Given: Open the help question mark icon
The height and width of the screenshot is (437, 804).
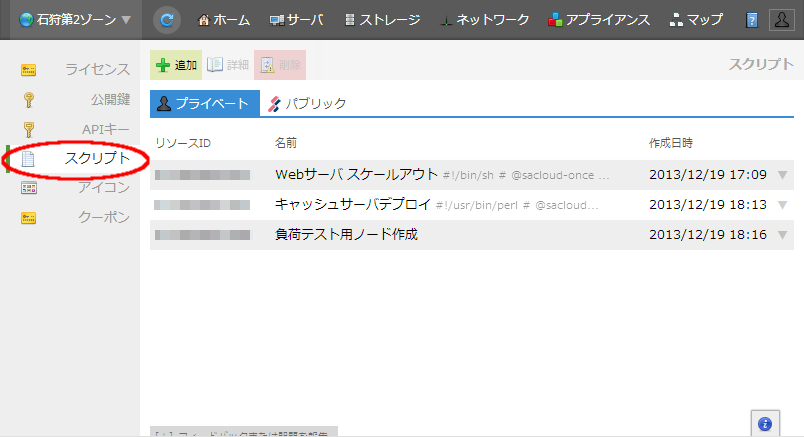Looking at the screenshot, I should (x=752, y=20).
